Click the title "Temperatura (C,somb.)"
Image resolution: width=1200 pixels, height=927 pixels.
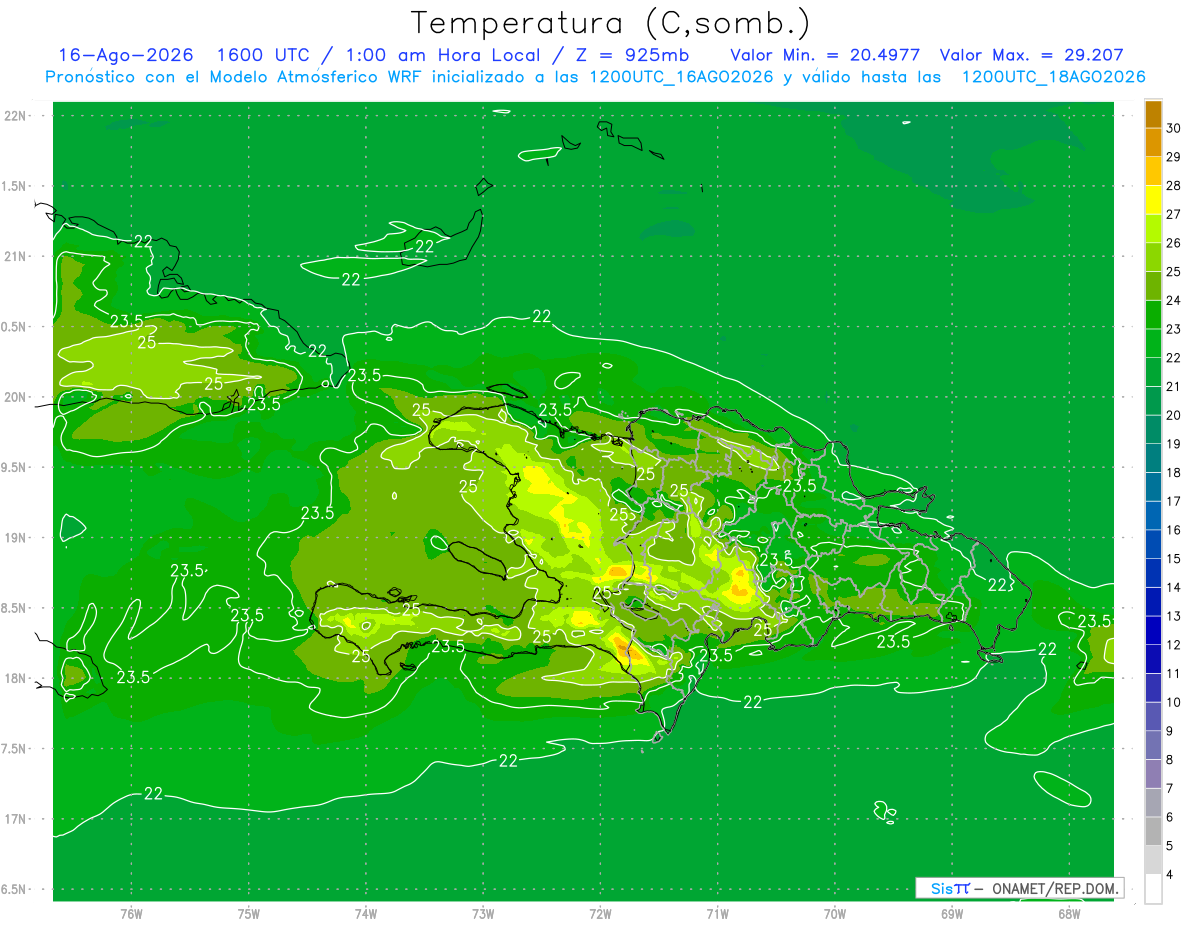610,23
